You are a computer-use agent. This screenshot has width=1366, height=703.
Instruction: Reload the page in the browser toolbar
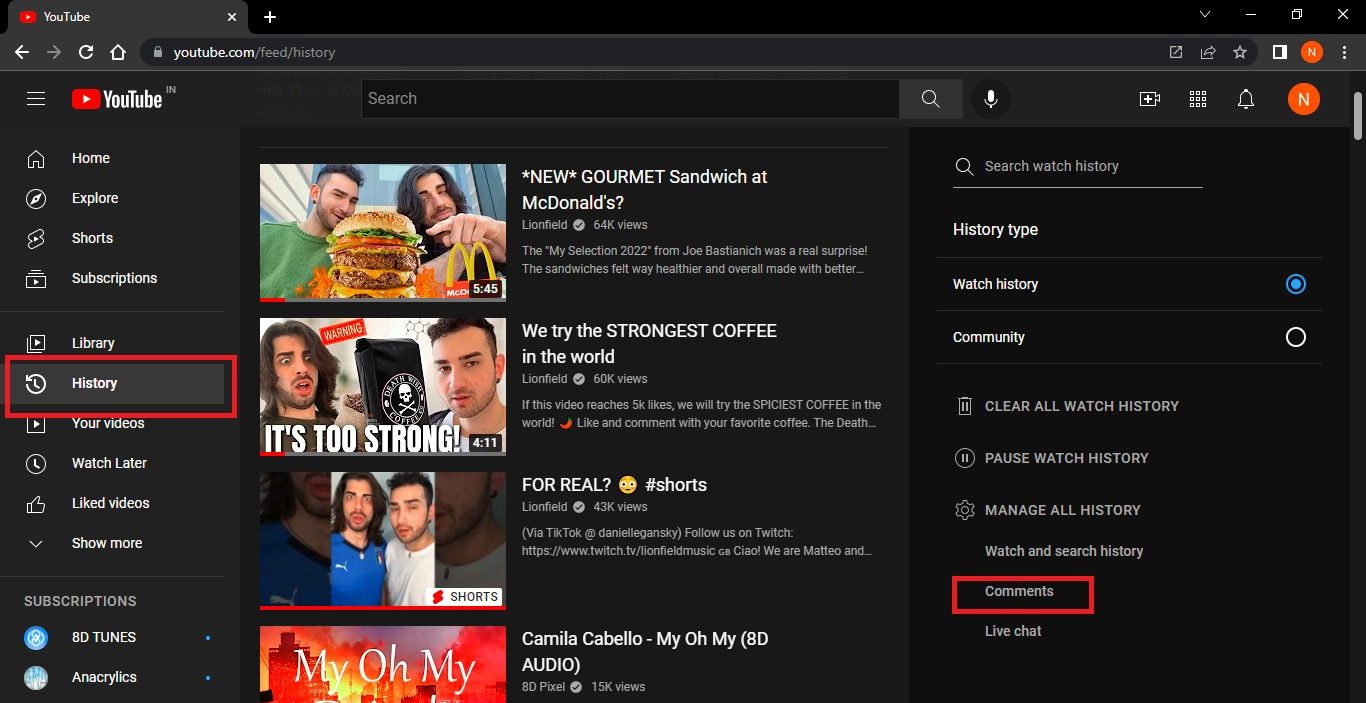coord(86,52)
